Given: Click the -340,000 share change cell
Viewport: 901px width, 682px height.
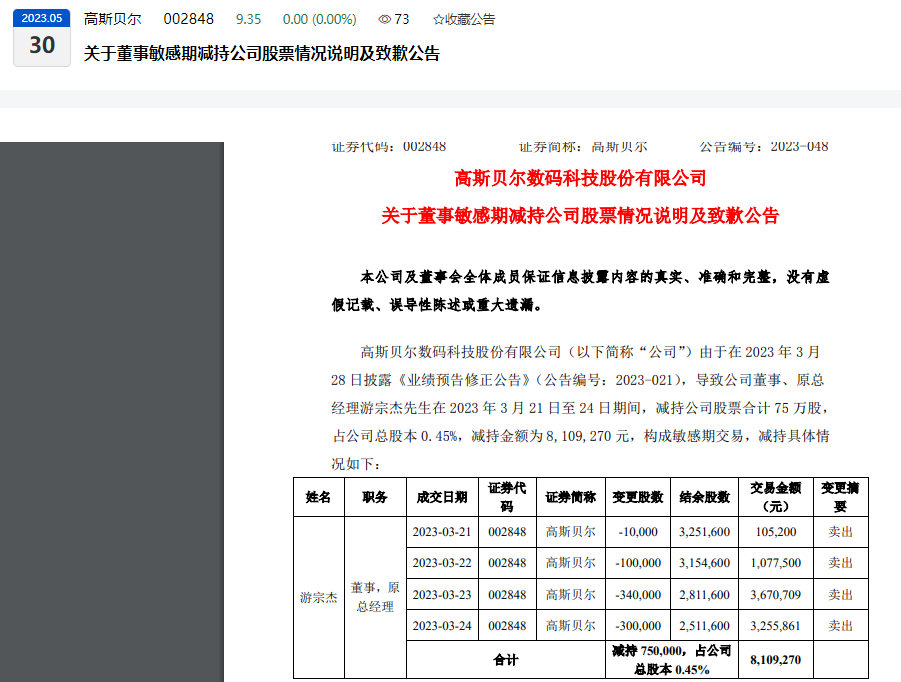Looking at the screenshot, I should [638, 595].
